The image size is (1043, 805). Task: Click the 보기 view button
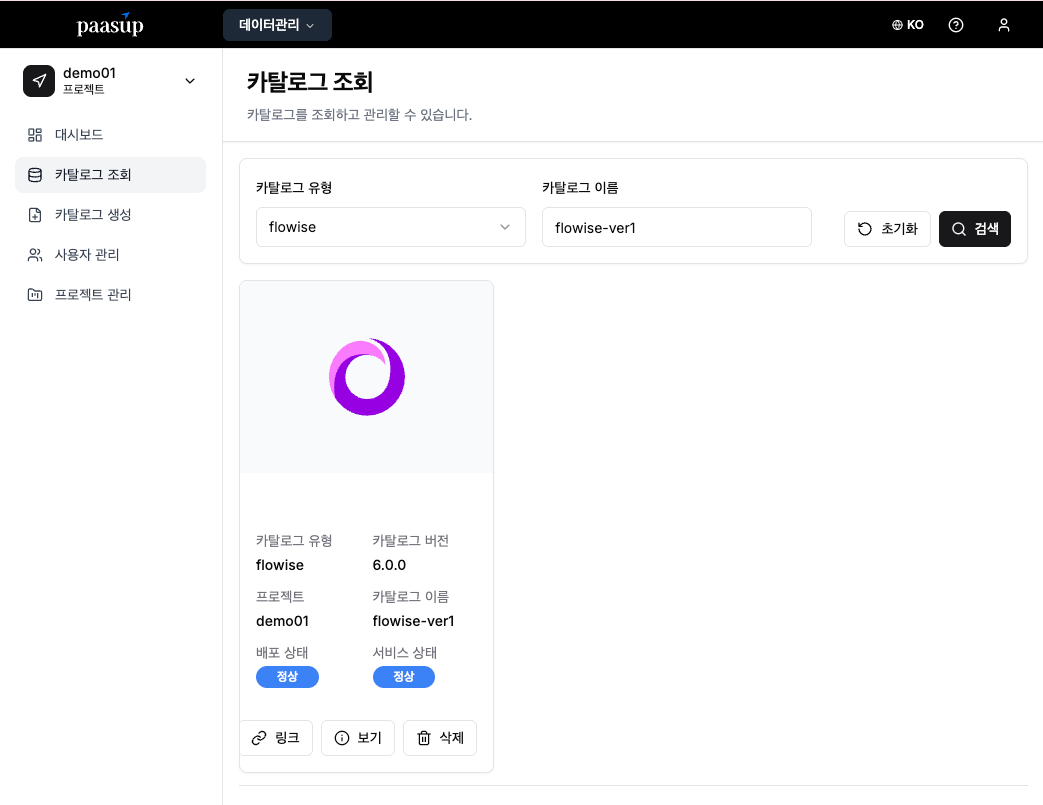[x=358, y=738]
